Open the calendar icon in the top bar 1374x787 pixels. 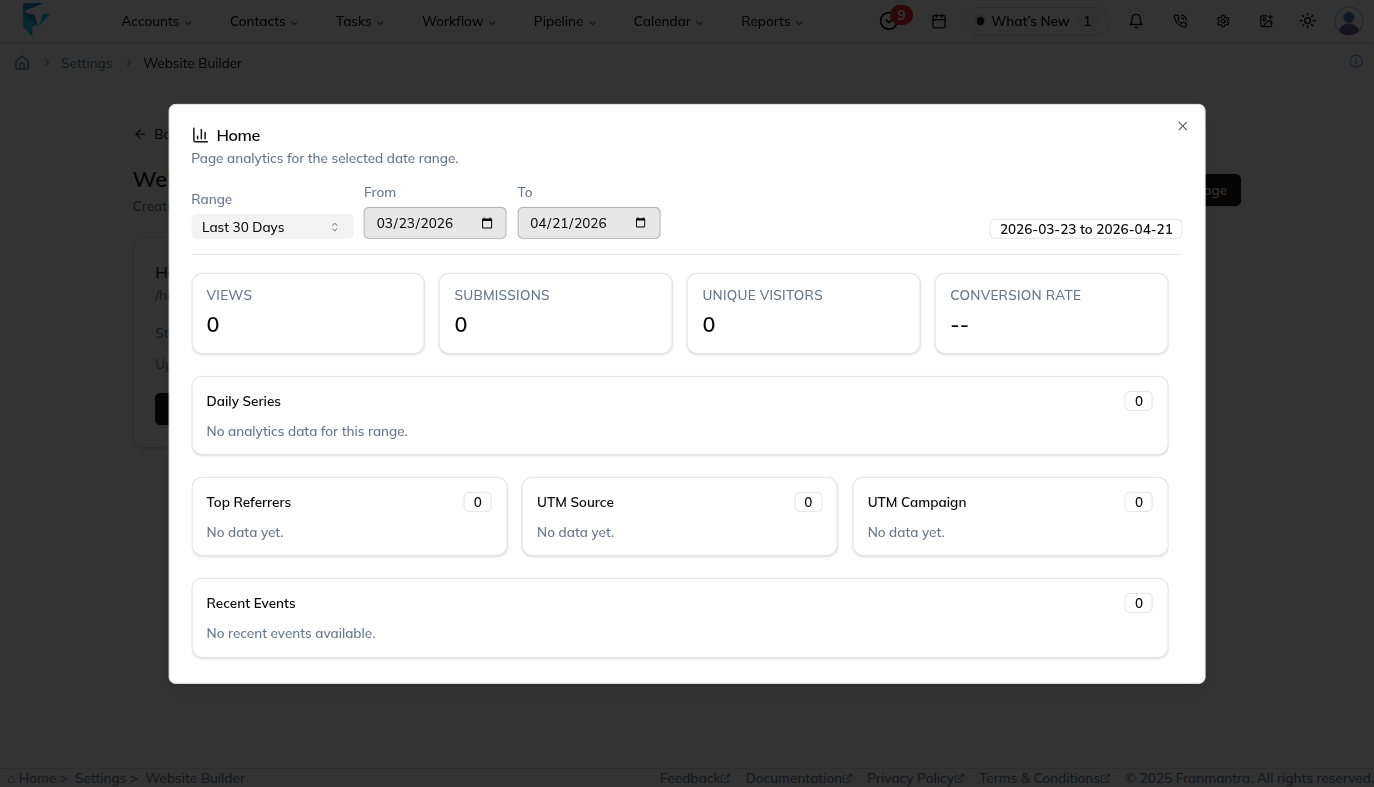(939, 21)
